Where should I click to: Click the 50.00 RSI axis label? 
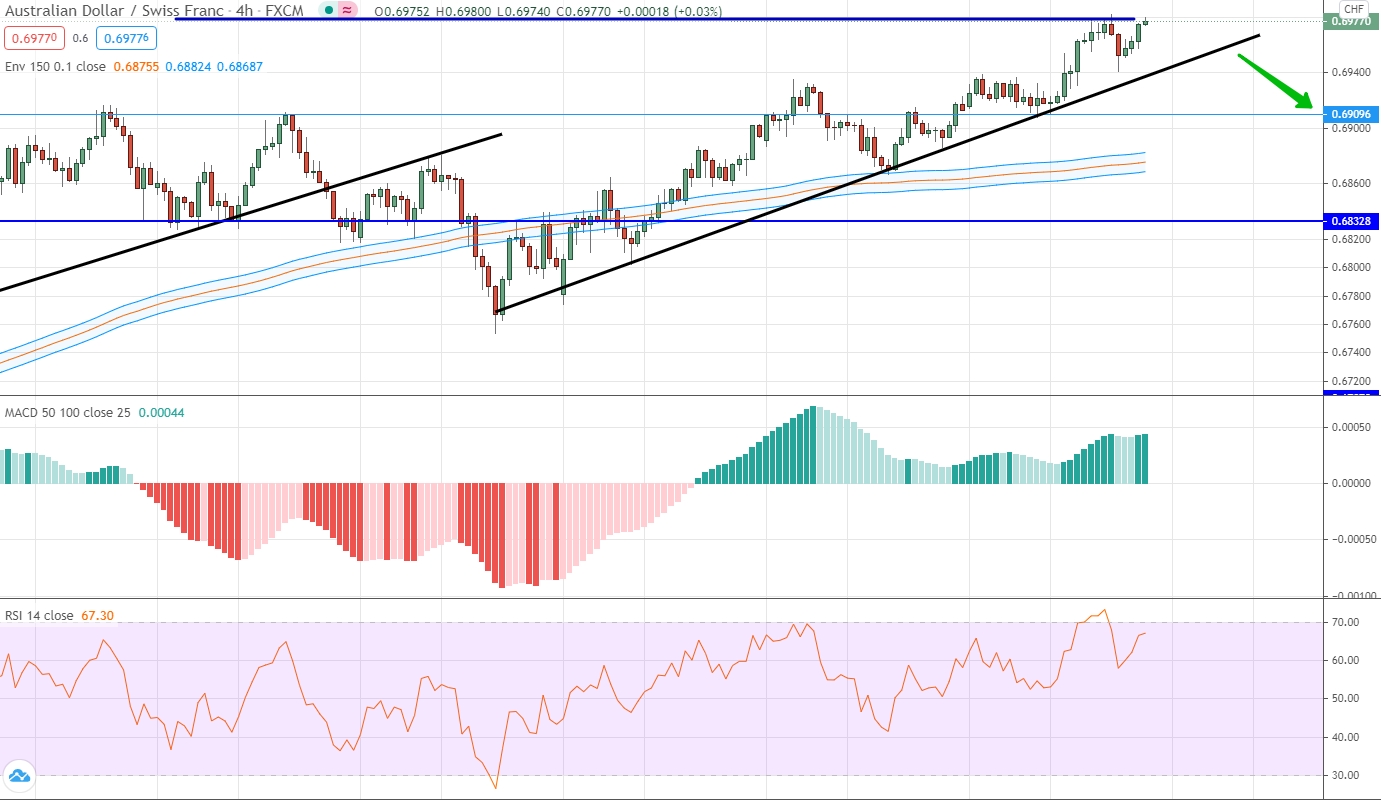(1345, 699)
